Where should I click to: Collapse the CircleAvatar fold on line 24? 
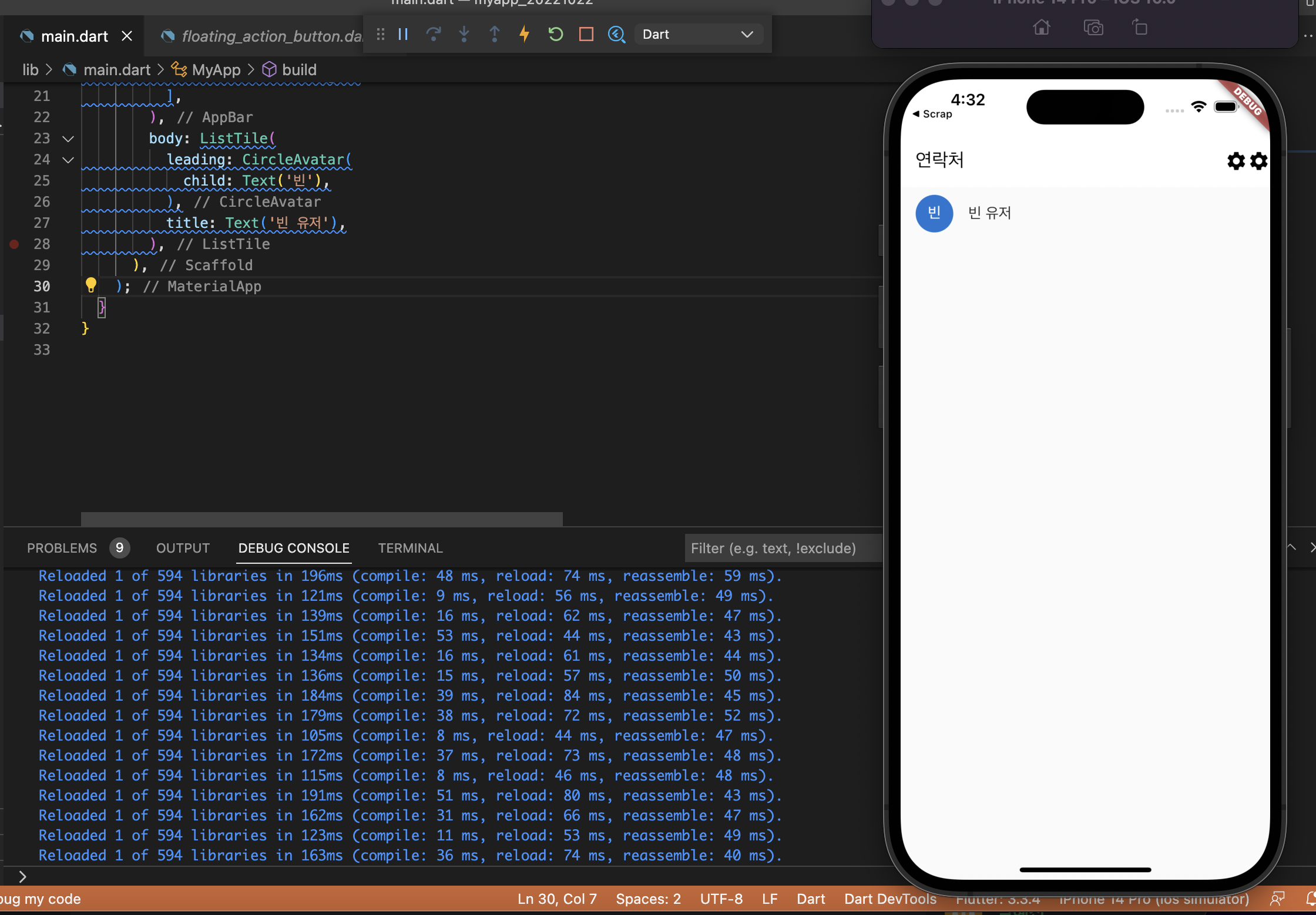[x=68, y=160]
